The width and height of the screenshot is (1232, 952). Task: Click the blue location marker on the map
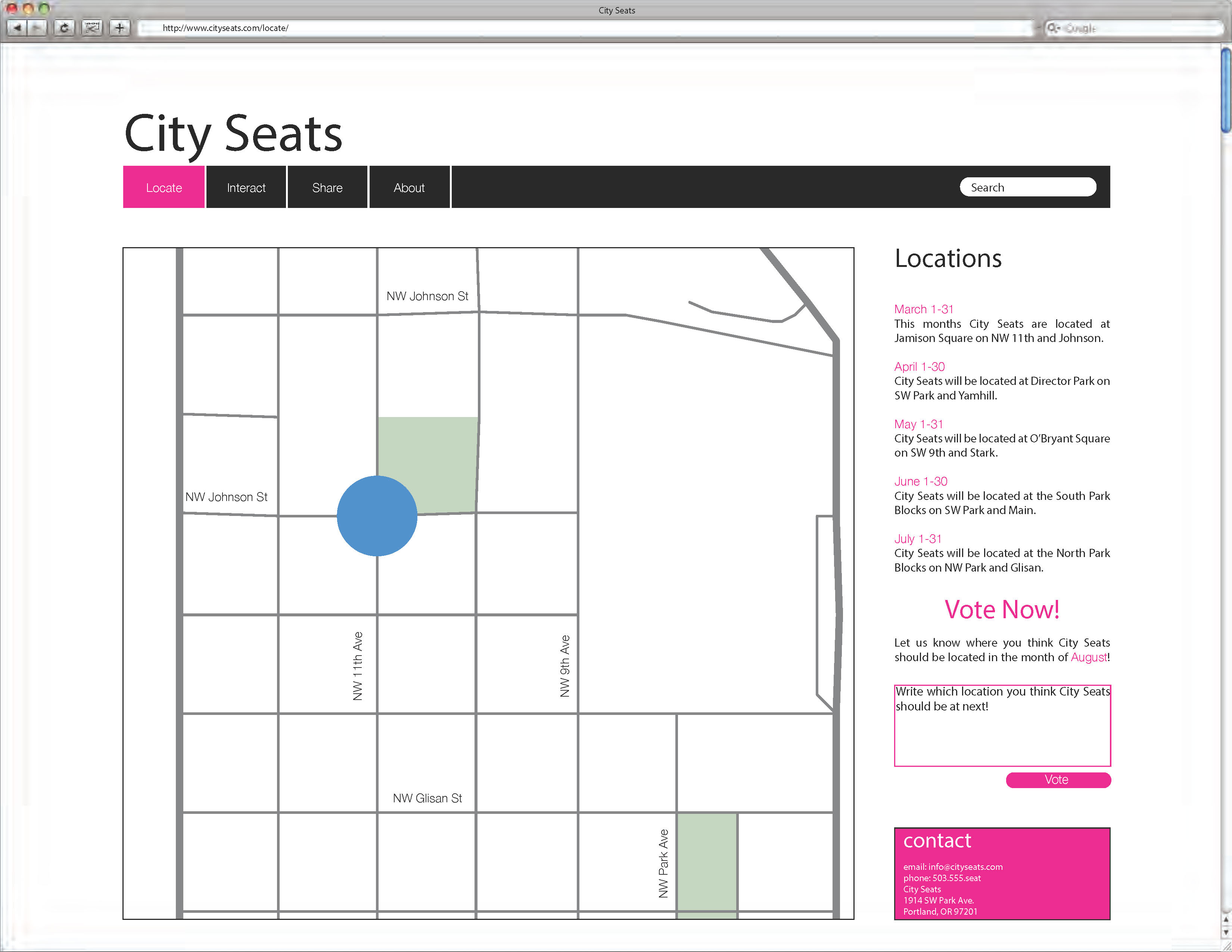tap(377, 516)
